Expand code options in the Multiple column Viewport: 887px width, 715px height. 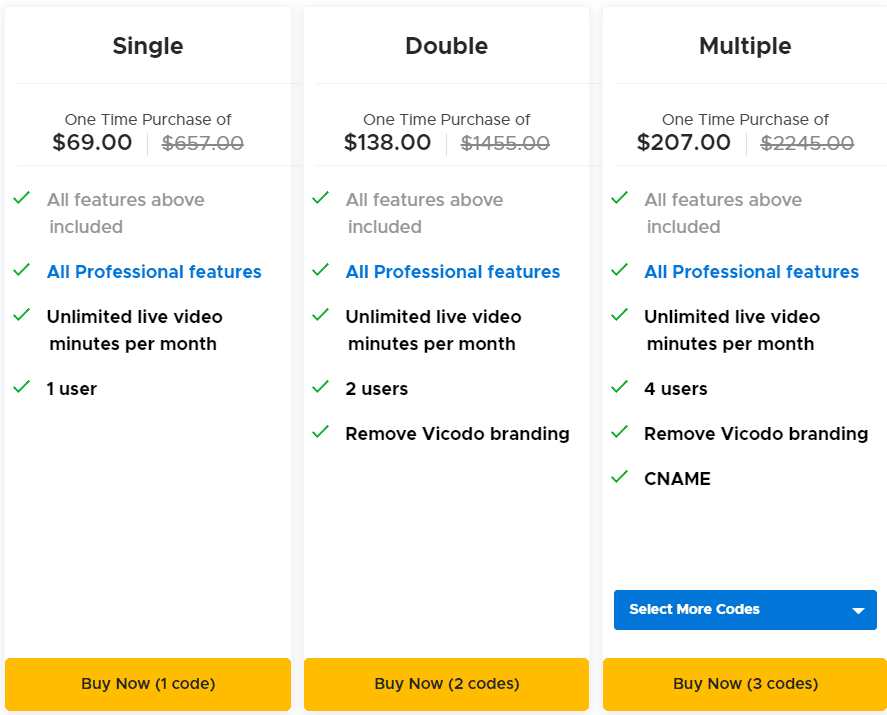click(x=744, y=609)
